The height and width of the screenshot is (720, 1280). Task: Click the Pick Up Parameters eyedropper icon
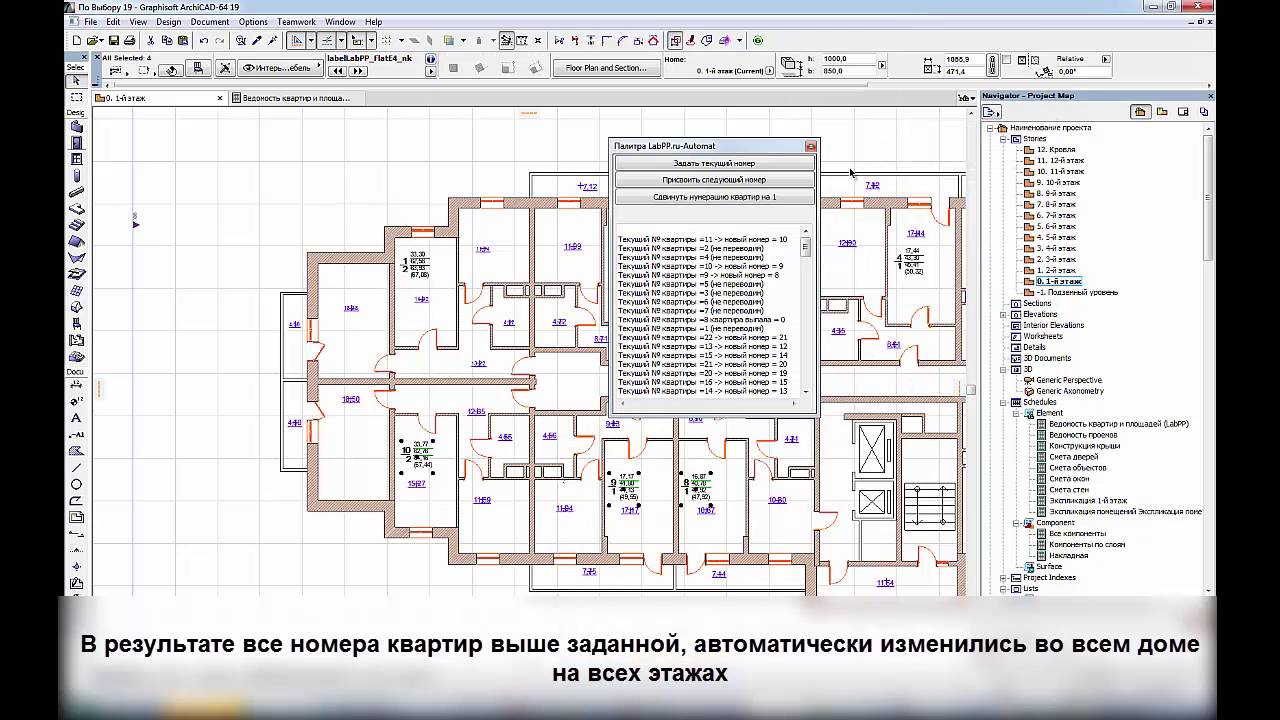click(x=257, y=41)
